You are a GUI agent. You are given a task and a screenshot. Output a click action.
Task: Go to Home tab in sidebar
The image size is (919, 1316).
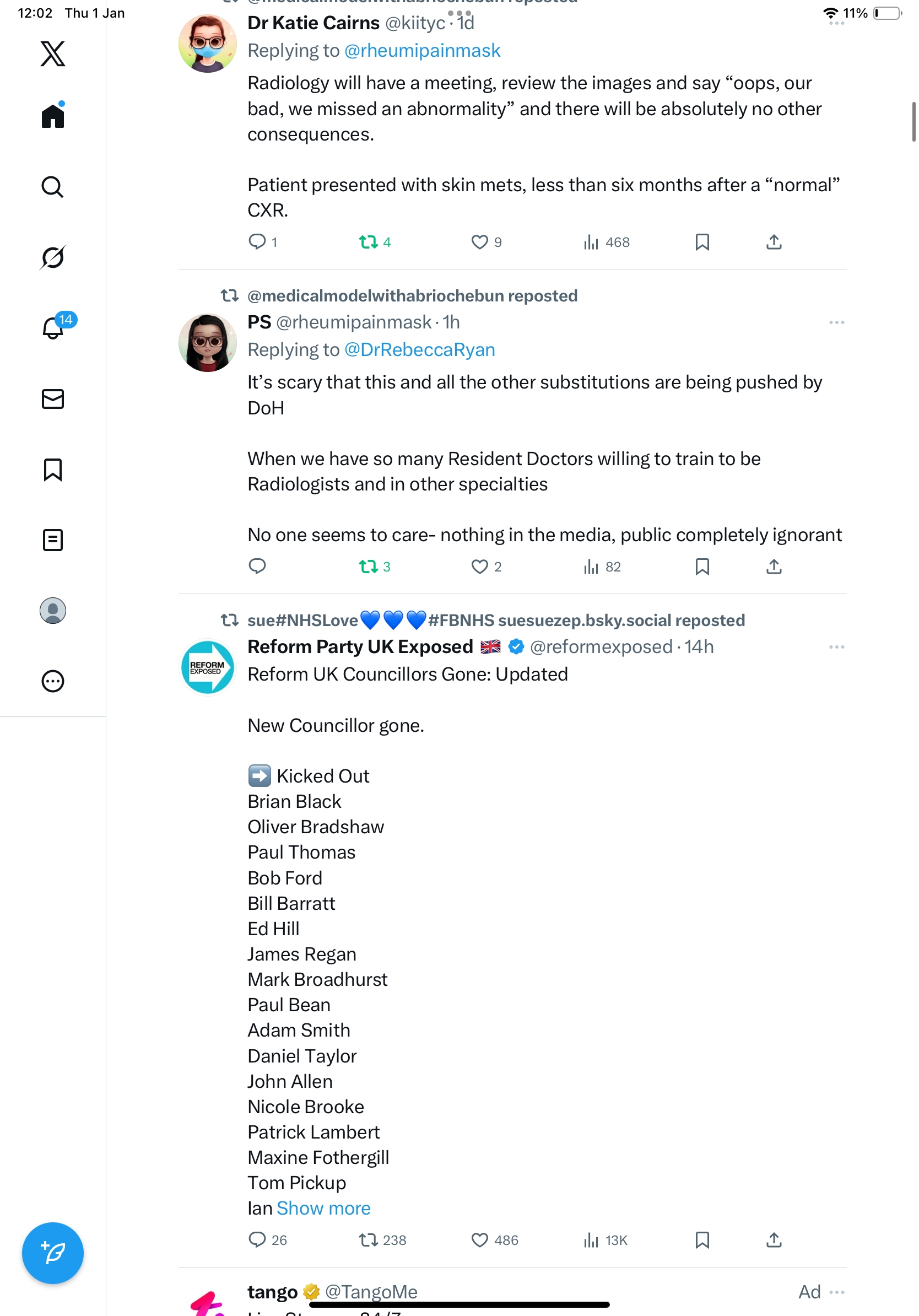[x=53, y=116]
